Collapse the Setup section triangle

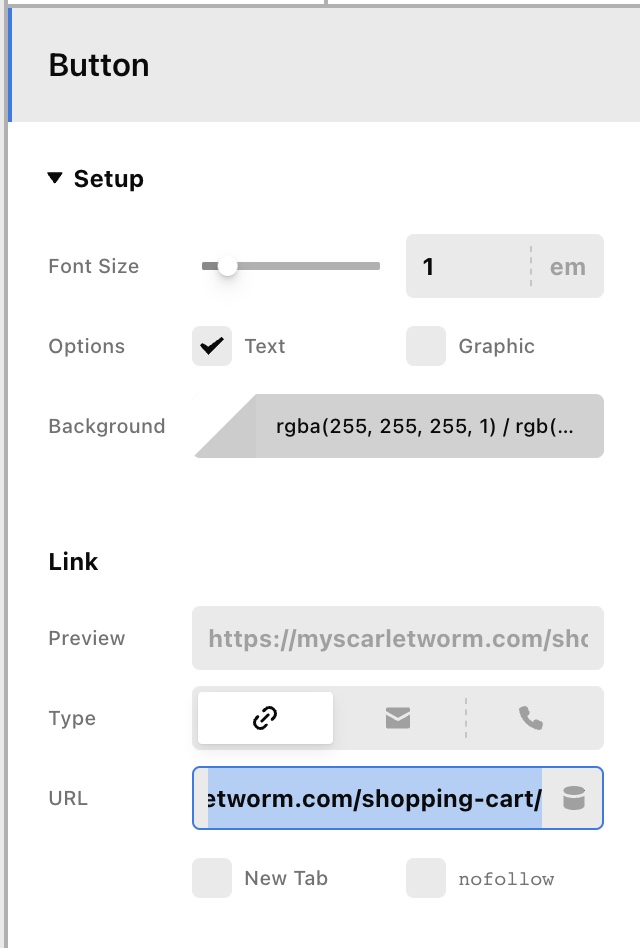pos(55,179)
